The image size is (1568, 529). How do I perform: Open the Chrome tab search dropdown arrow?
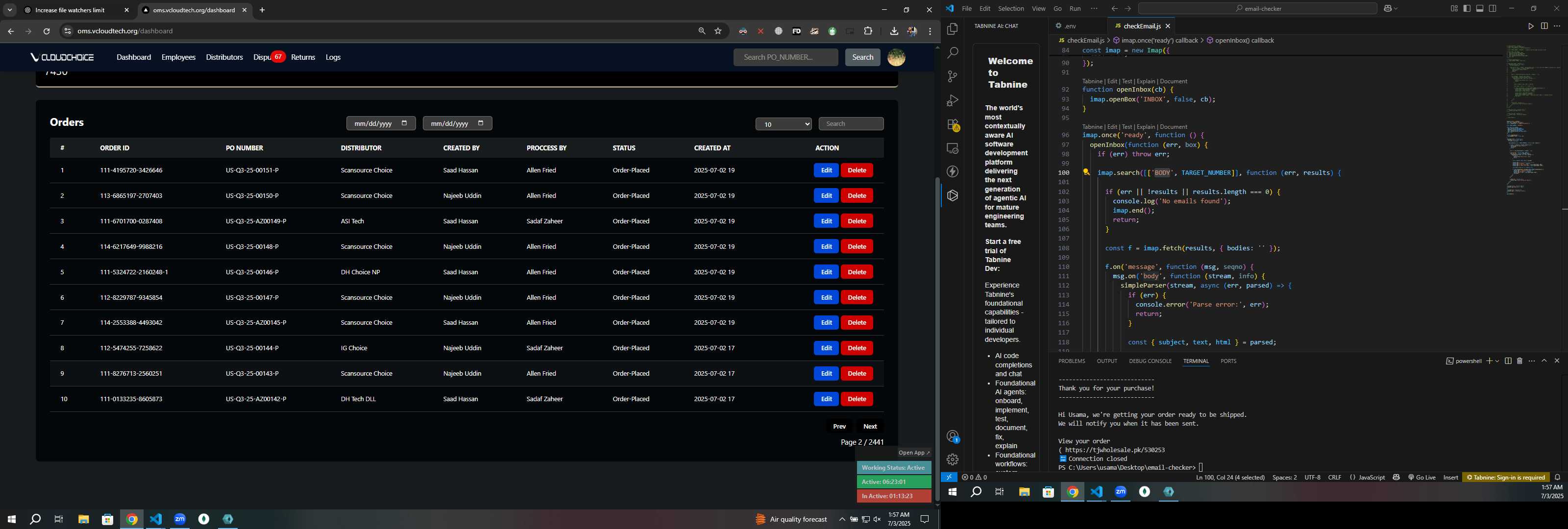pos(10,10)
